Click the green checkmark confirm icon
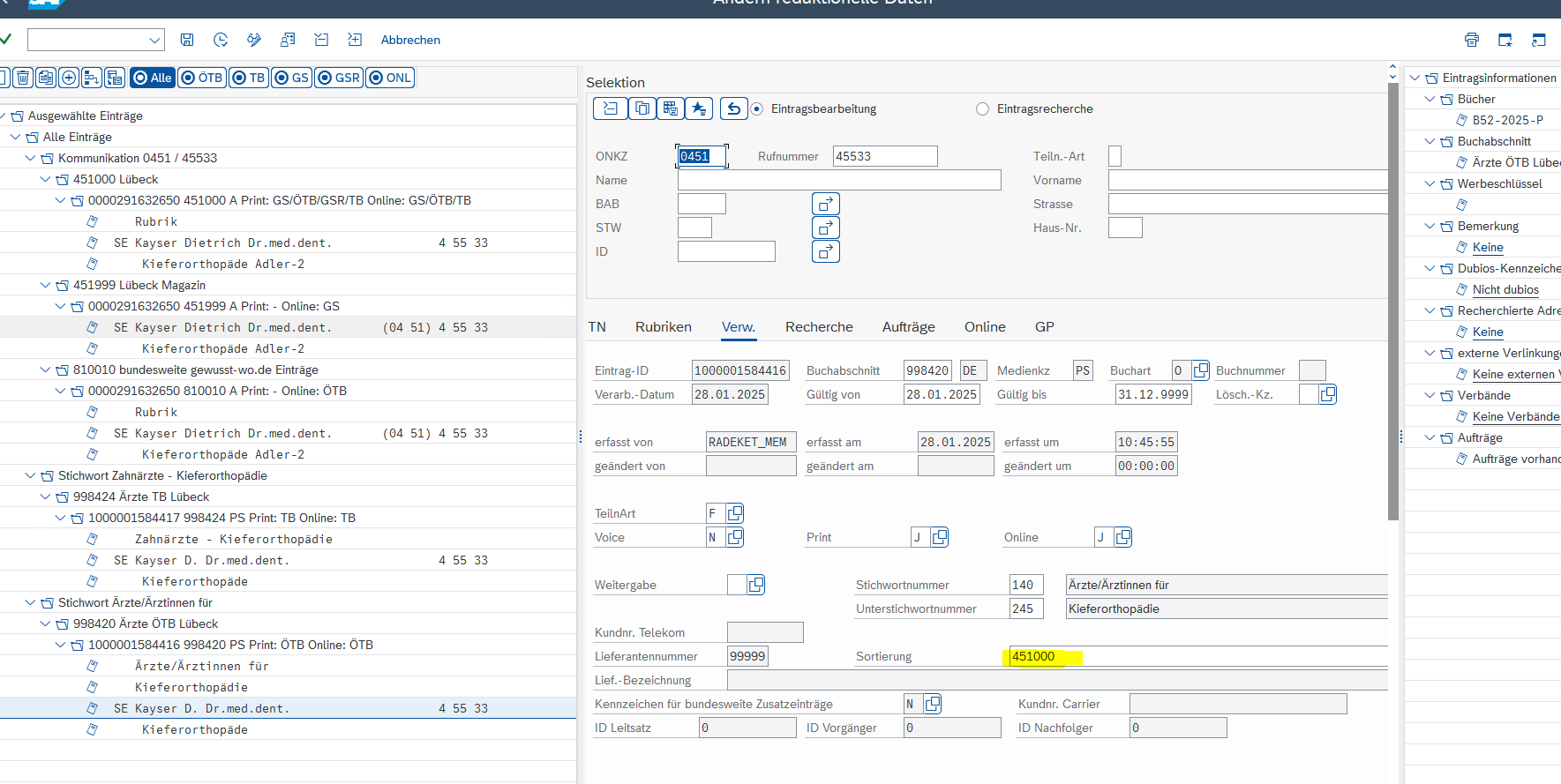The width and height of the screenshot is (1561, 784). pos(6,39)
